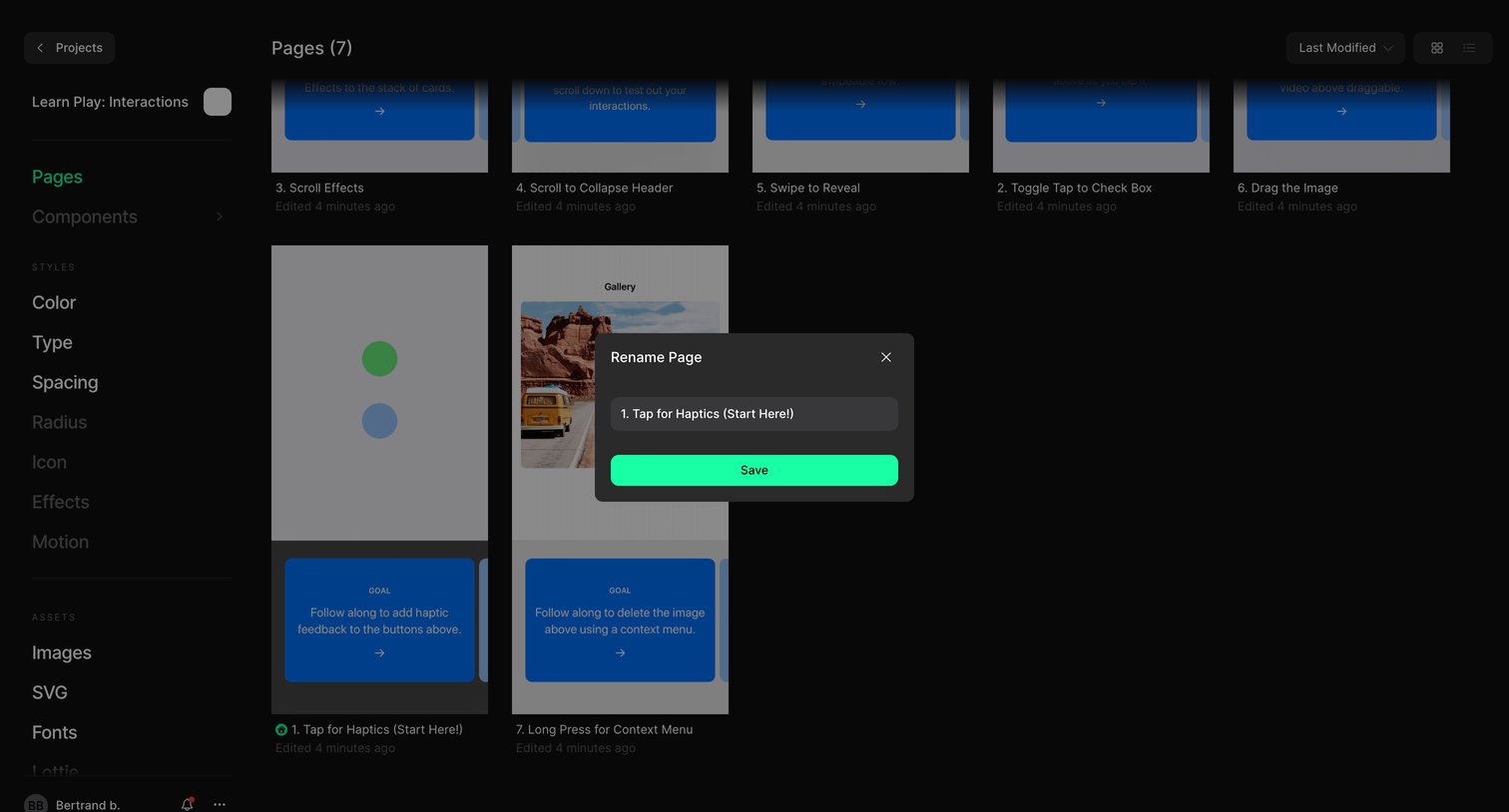
Task: Open the Scroll Effects page thumbnail
Action: [379, 125]
